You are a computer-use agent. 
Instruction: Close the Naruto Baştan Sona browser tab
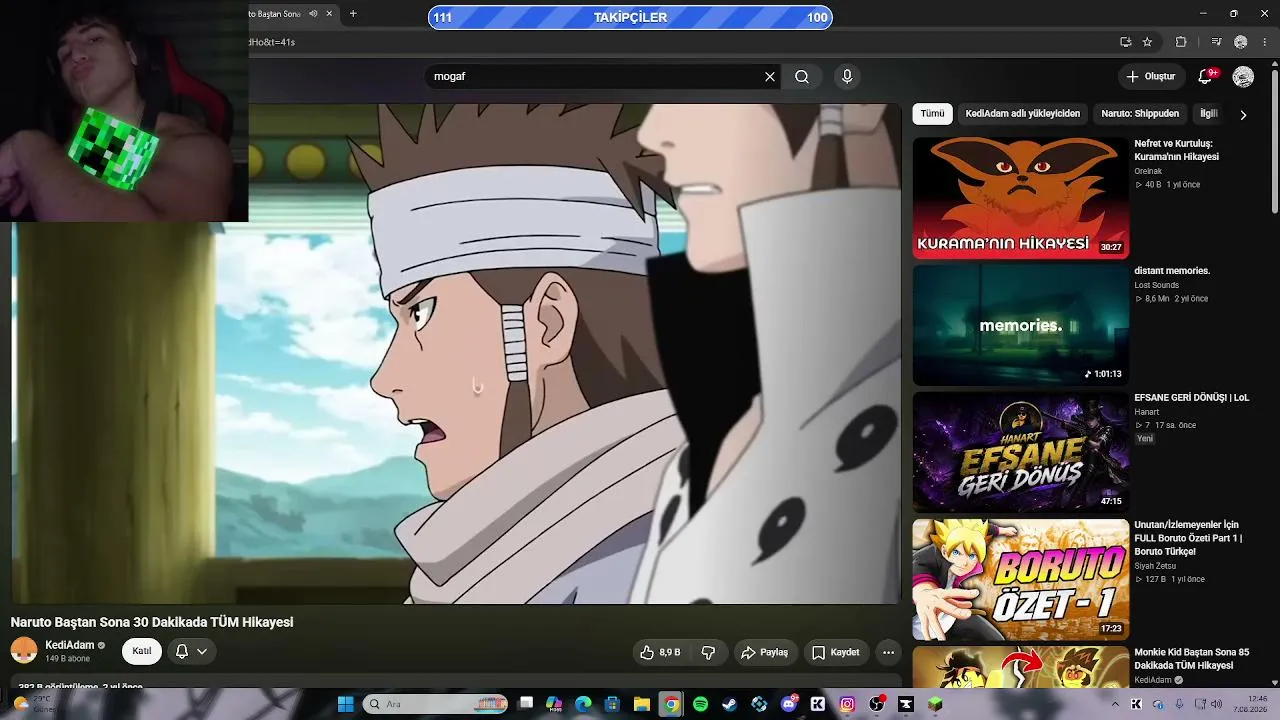[x=329, y=14]
